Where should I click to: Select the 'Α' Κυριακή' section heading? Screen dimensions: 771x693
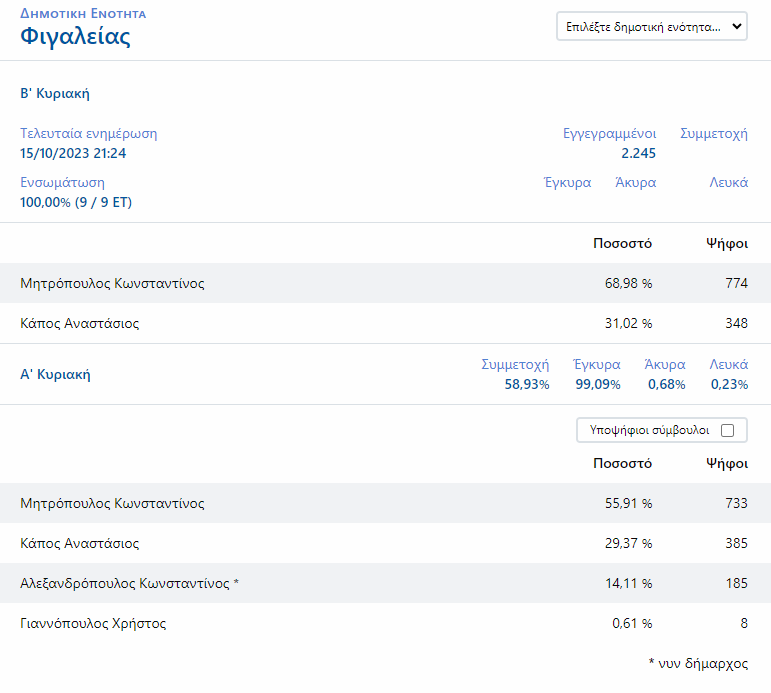pyautogui.click(x=55, y=375)
